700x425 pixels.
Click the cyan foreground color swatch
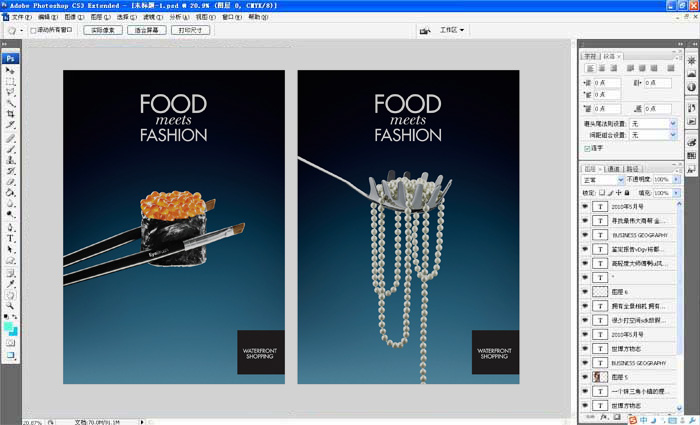[x=9, y=327]
